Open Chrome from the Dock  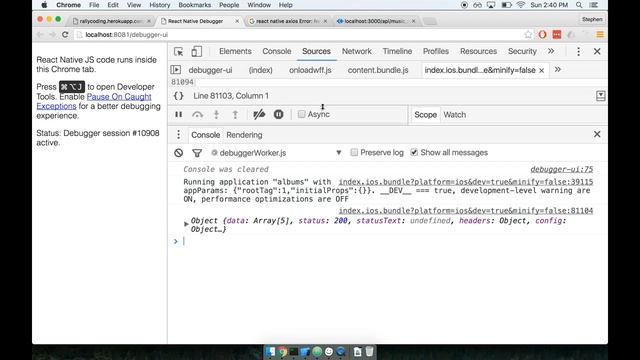click(282, 351)
